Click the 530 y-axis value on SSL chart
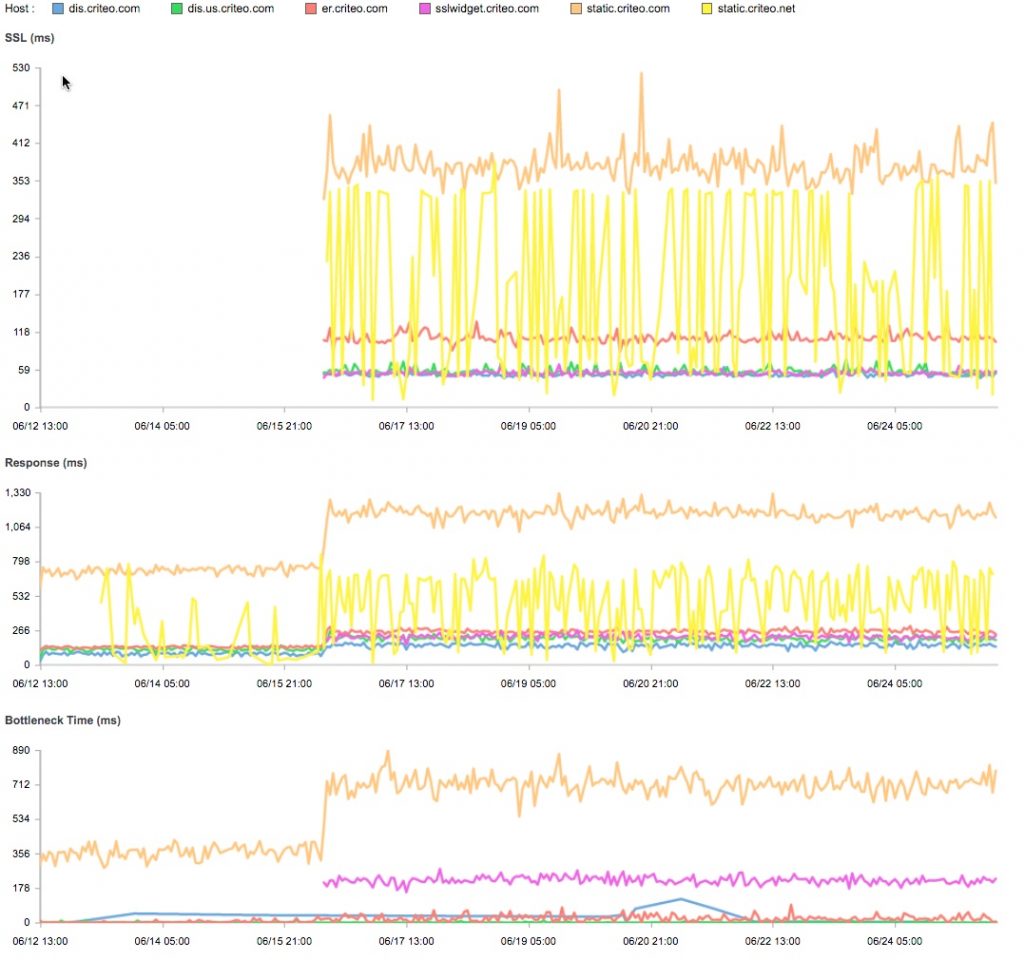Viewport: 1024px width, 960px height. 21,68
